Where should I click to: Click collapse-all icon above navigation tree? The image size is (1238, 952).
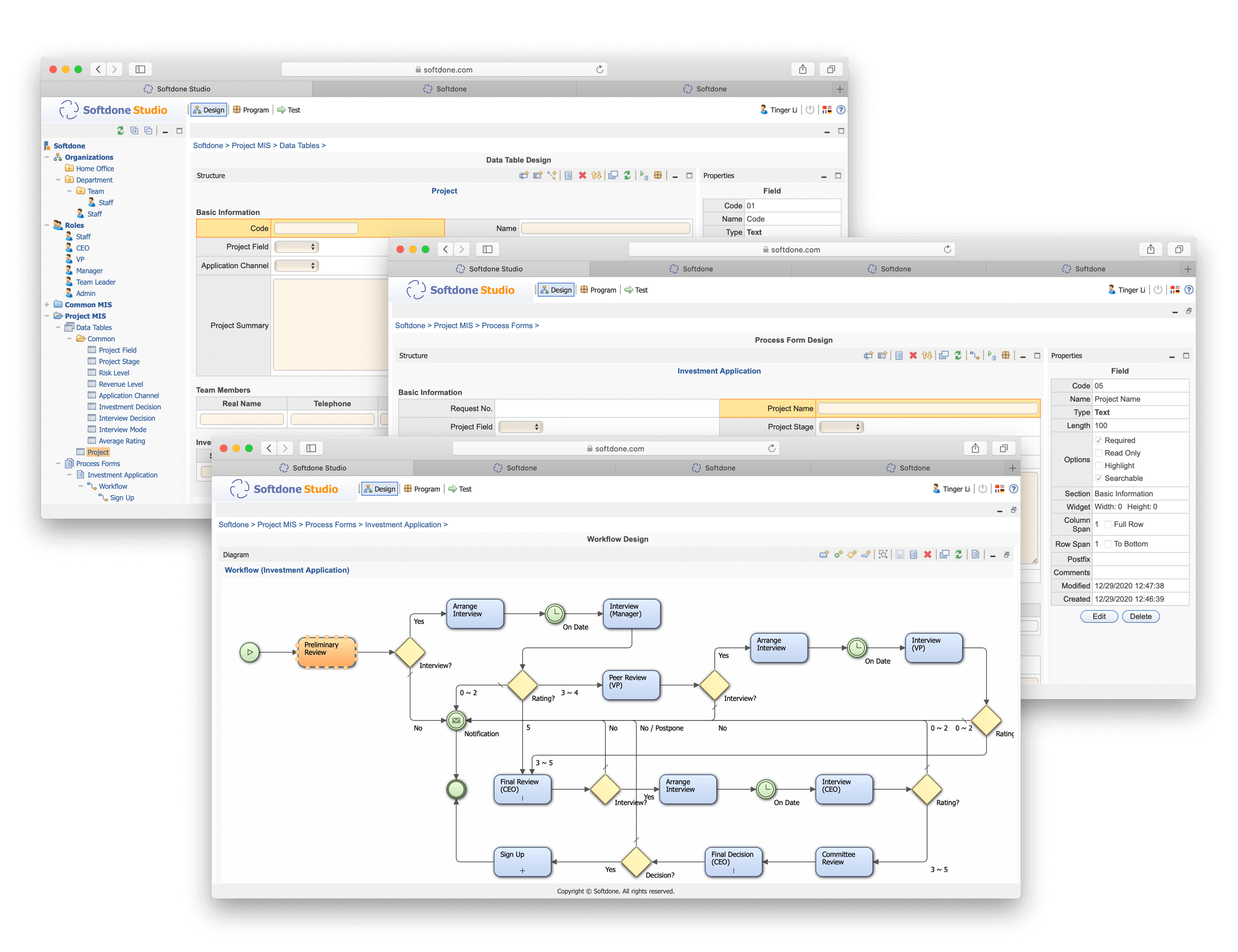pyautogui.click(x=148, y=131)
